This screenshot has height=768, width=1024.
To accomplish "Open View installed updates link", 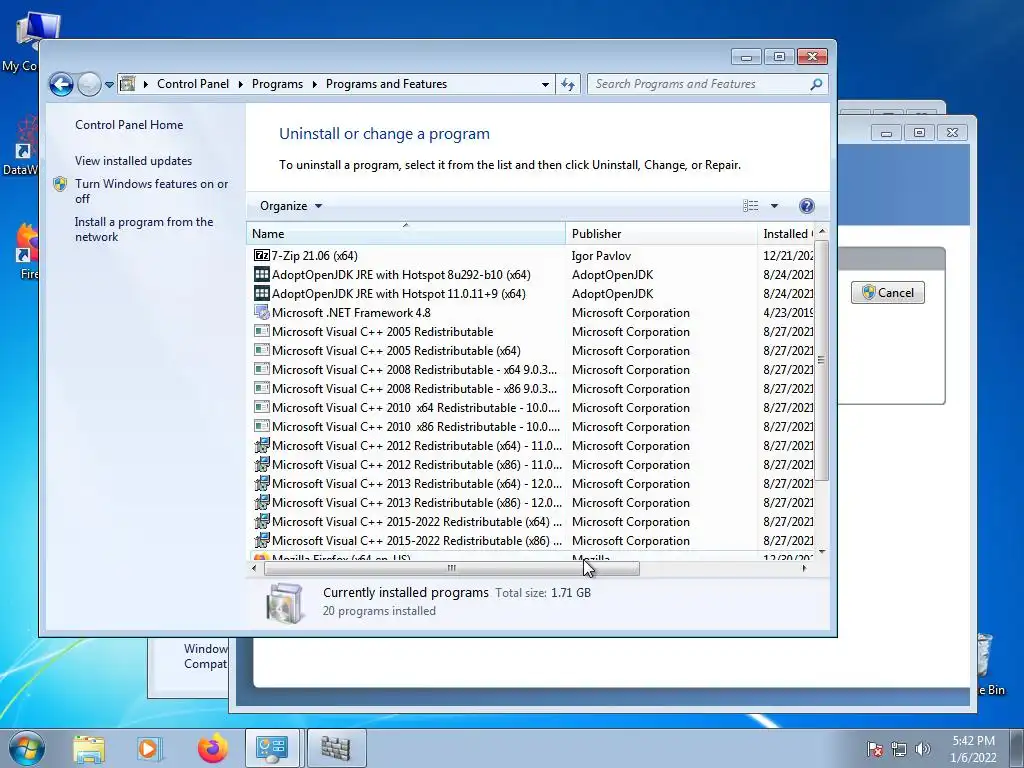I will click(x=133, y=161).
